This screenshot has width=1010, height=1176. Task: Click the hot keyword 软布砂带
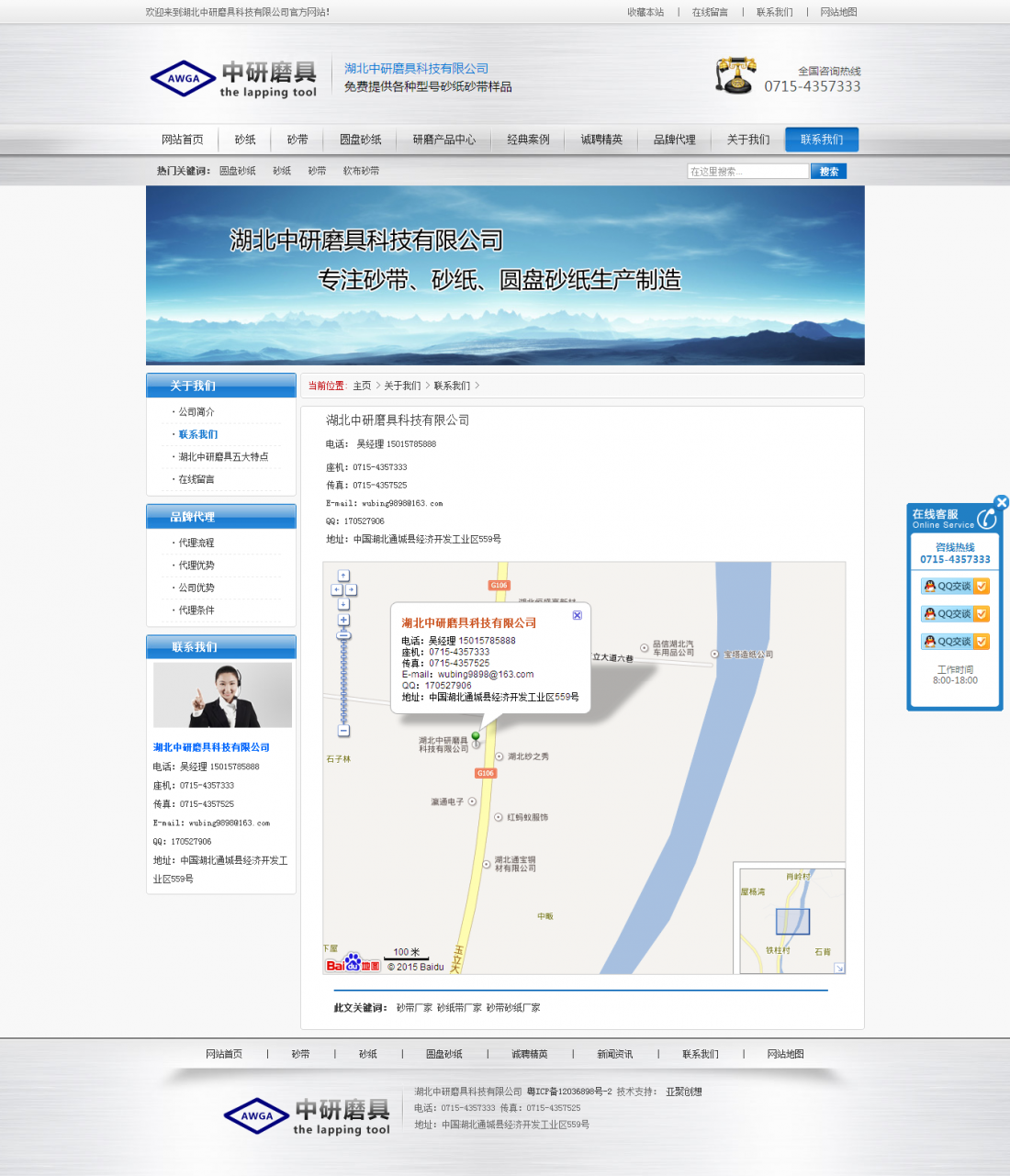361,171
